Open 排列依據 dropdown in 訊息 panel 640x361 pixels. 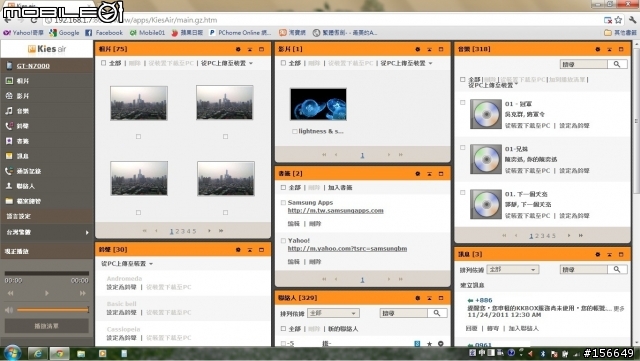pyautogui.click(x=513, y=270)
